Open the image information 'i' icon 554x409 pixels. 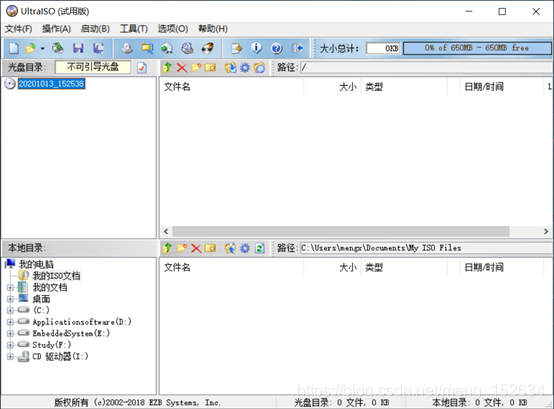257,48
